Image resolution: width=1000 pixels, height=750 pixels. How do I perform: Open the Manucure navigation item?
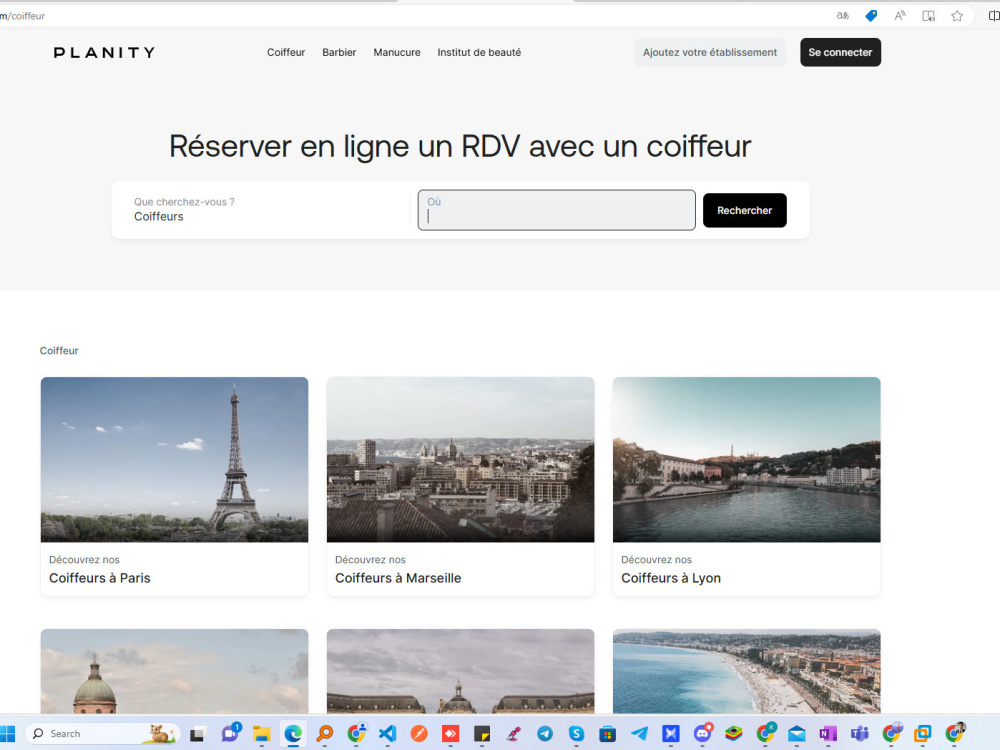[x=397, y=52]
